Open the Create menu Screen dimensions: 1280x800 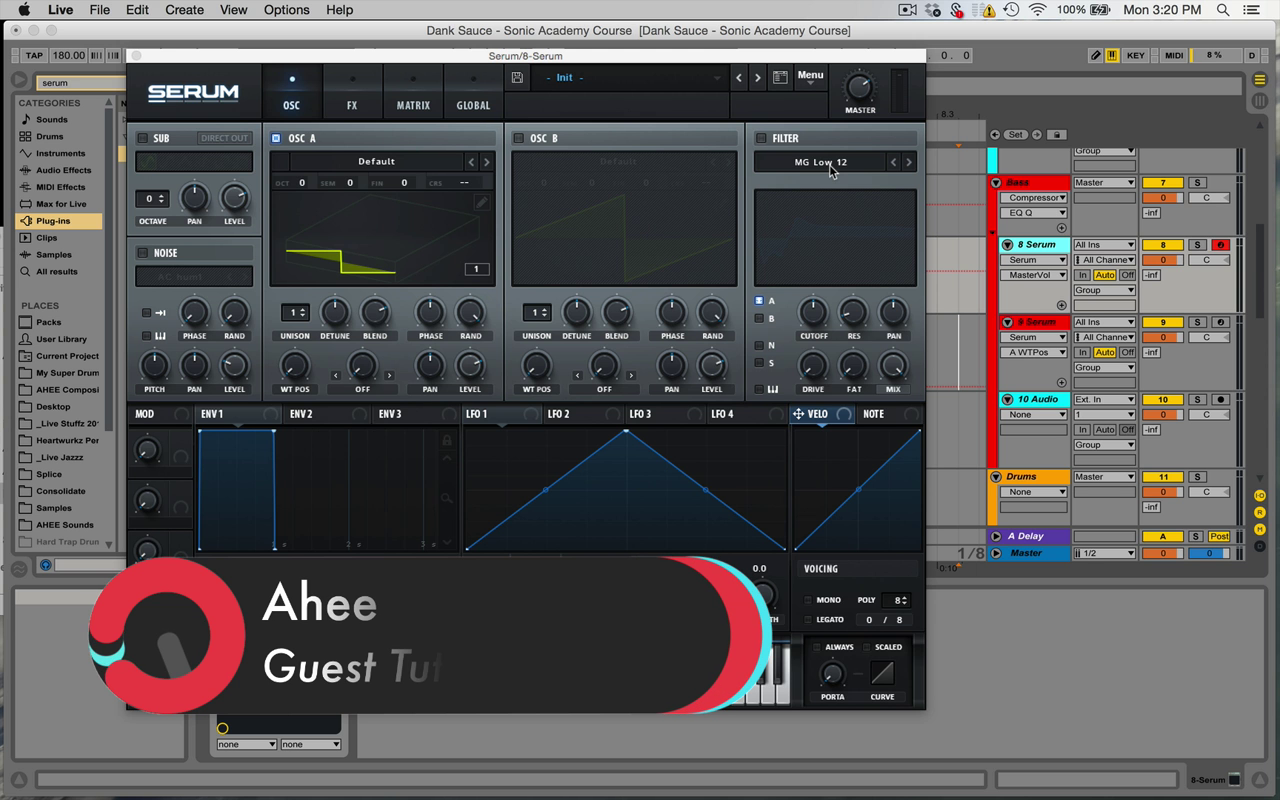(x=184, y=10)
